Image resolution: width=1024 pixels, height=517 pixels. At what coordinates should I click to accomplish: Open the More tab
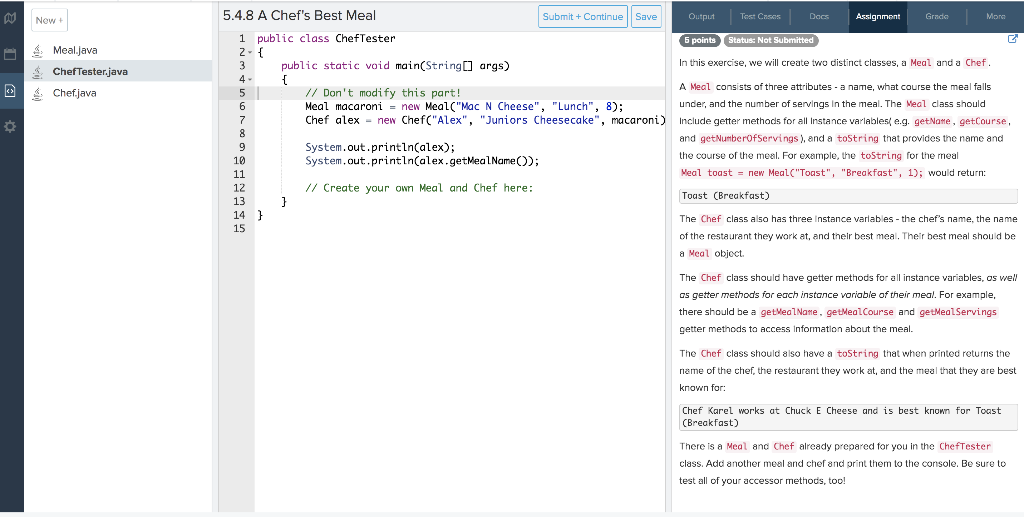coord(995,16)
